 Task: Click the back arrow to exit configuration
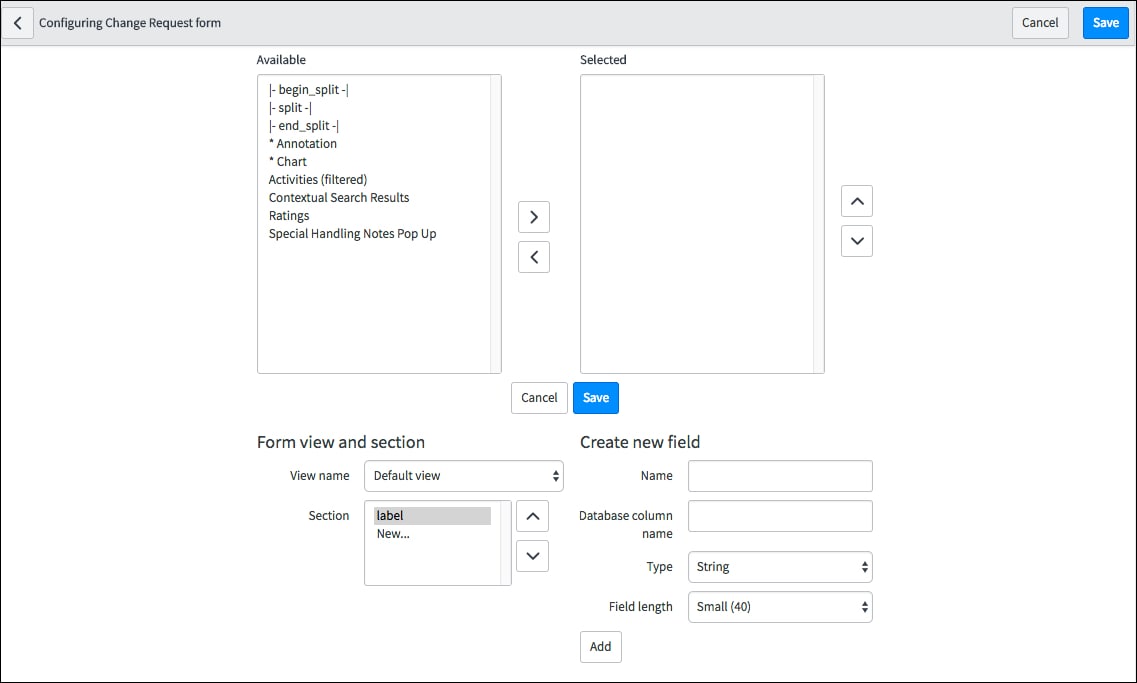pos(18,22)
